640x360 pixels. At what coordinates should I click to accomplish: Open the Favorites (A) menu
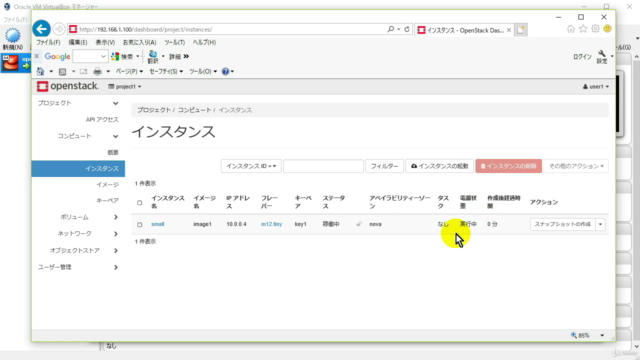(x=140, y=42)
